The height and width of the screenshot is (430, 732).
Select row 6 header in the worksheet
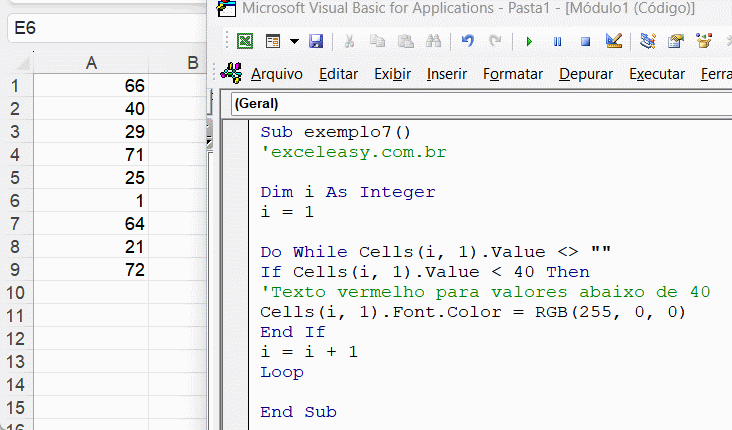[14, 201]
